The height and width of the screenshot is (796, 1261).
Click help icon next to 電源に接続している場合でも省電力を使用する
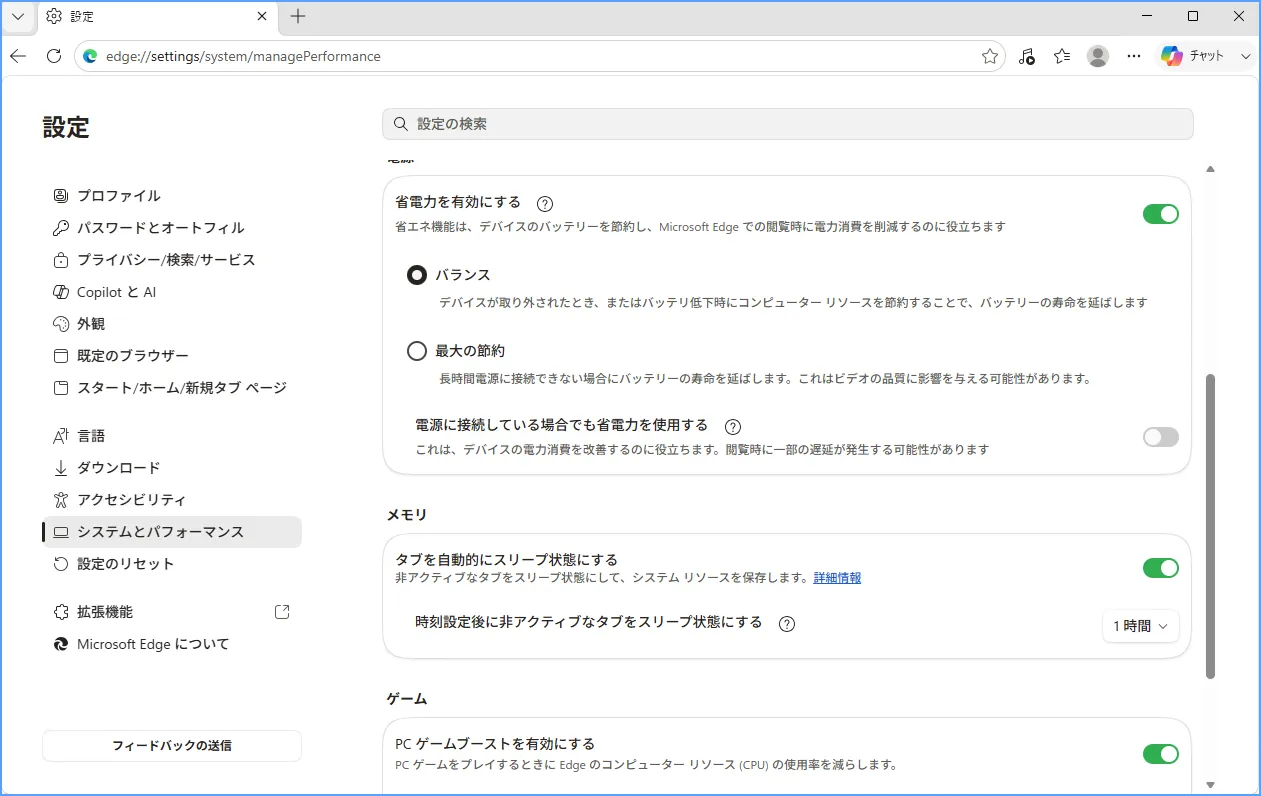click(x=732, y=426)
